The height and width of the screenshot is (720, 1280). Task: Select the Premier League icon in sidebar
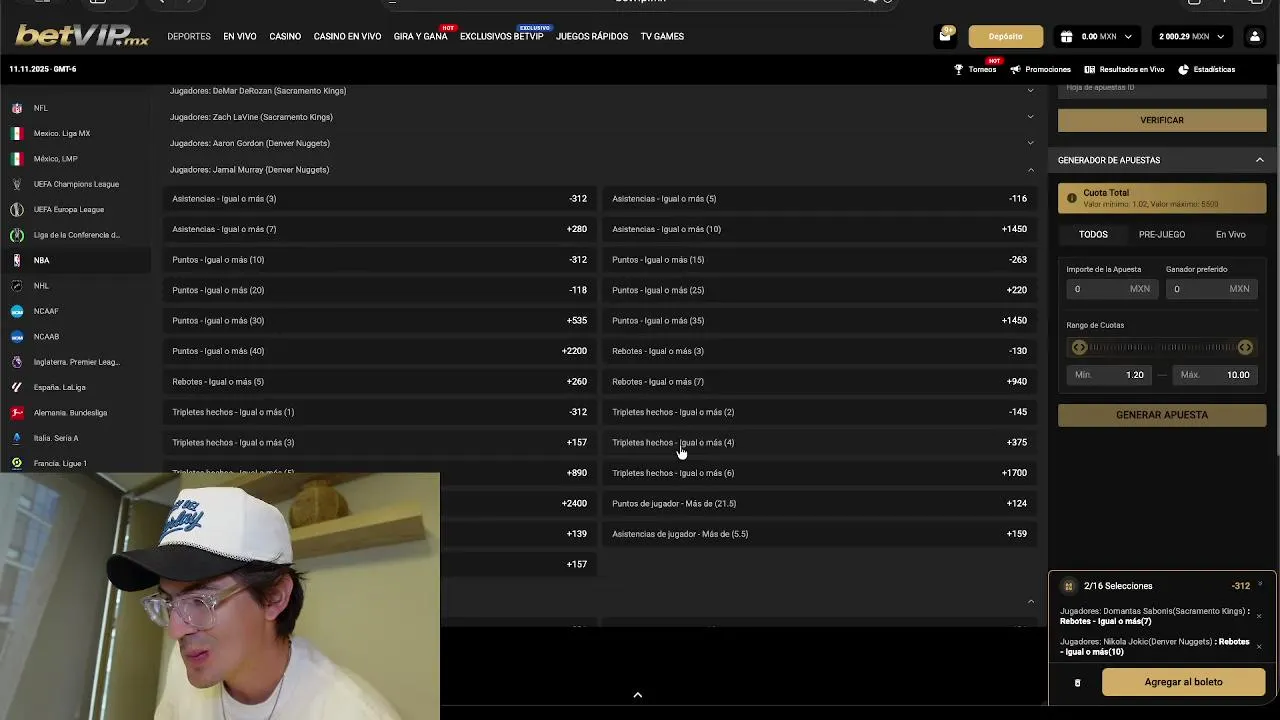(17, 362)
